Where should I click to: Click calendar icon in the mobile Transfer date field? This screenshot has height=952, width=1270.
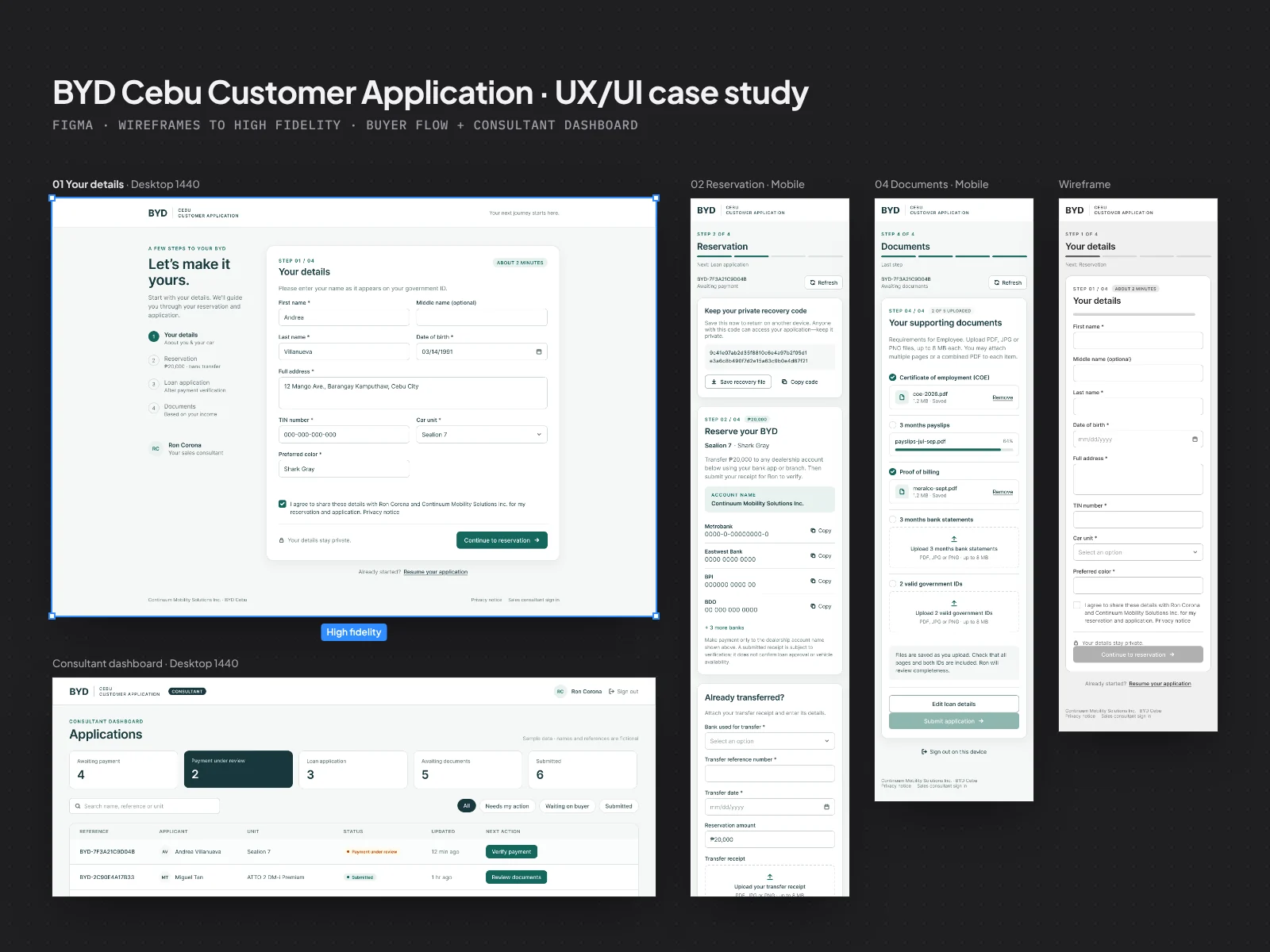[826, 807]
